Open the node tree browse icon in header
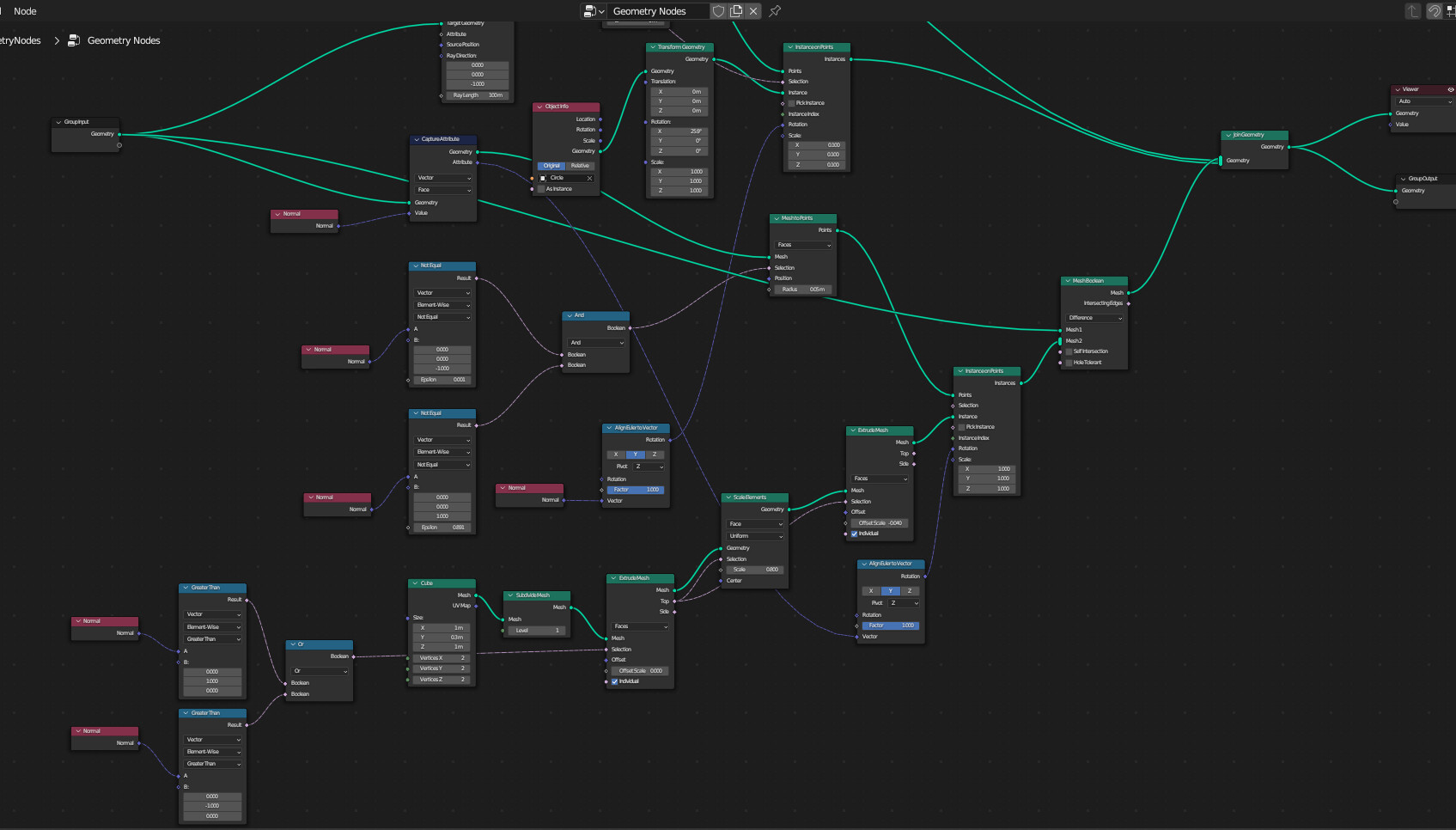 coord(594,11)
